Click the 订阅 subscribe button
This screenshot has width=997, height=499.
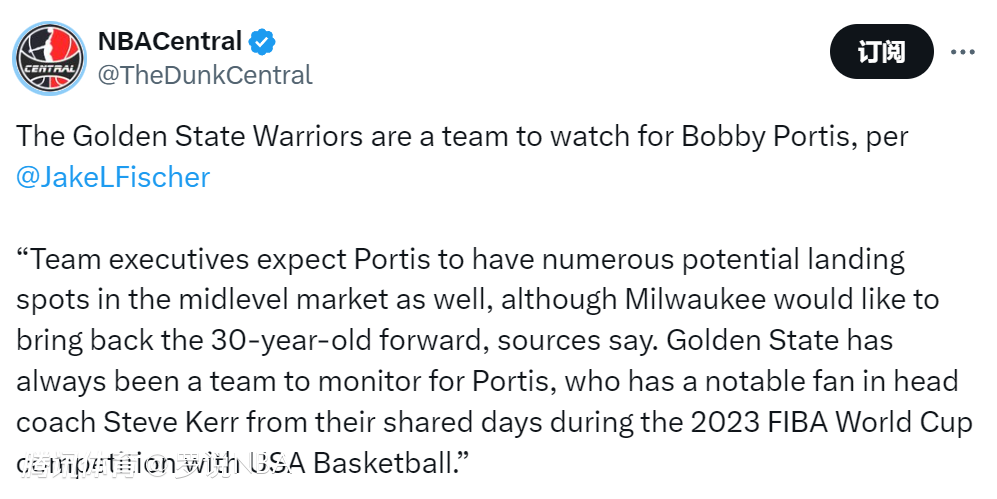pyautogui.click(x=881, y=53)
